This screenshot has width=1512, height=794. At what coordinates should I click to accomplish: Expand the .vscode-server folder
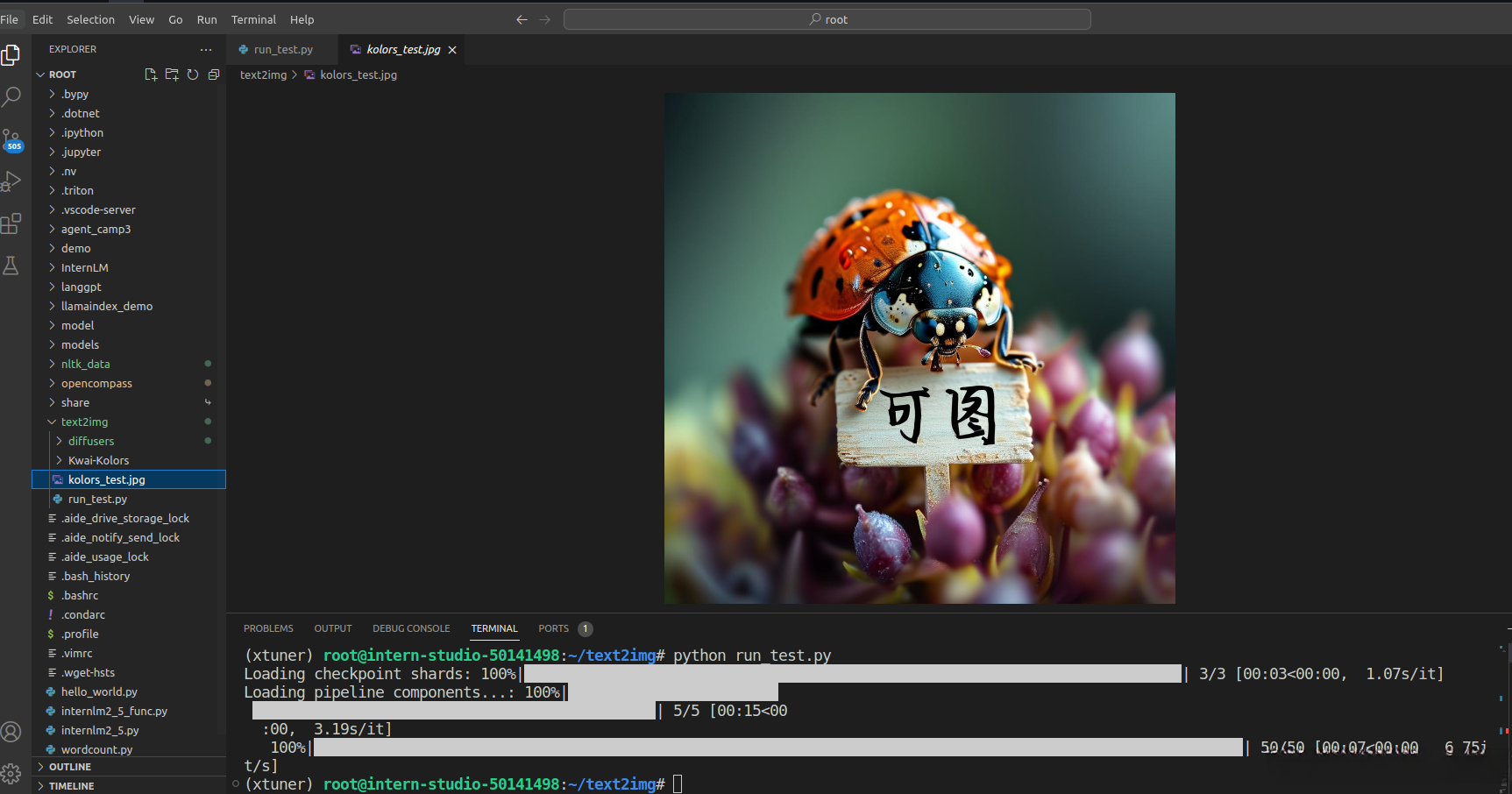pos(129,209)
